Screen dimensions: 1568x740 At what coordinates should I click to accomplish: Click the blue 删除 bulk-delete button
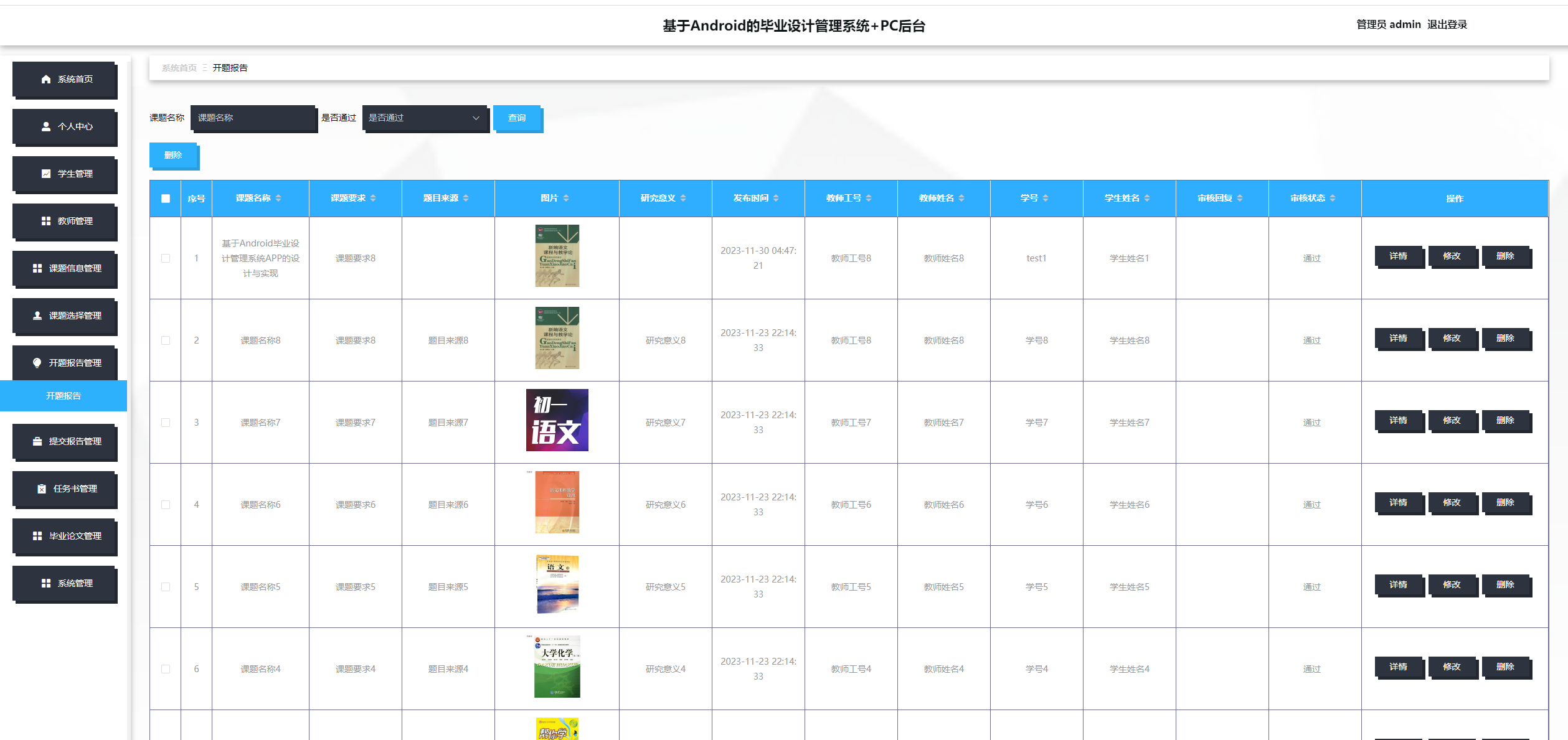(x=173, y=156)
